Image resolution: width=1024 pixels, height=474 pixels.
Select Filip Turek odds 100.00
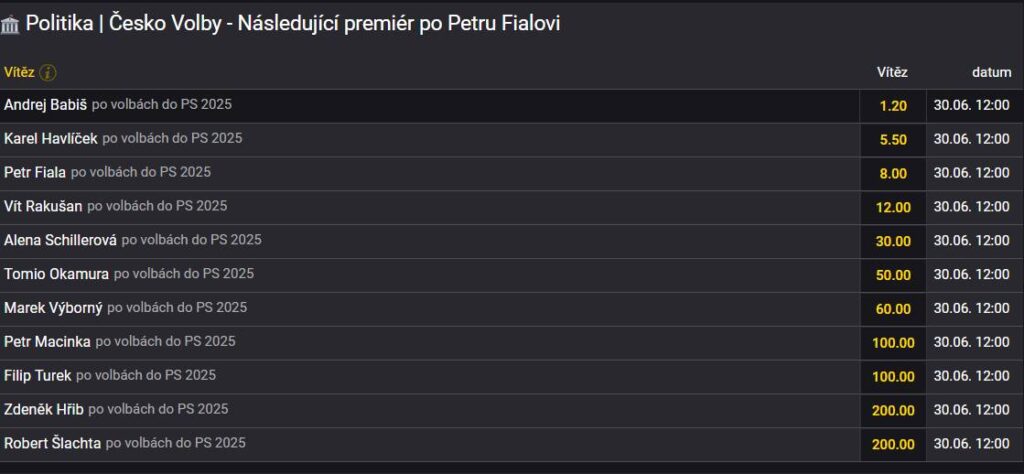coord(892,376)
